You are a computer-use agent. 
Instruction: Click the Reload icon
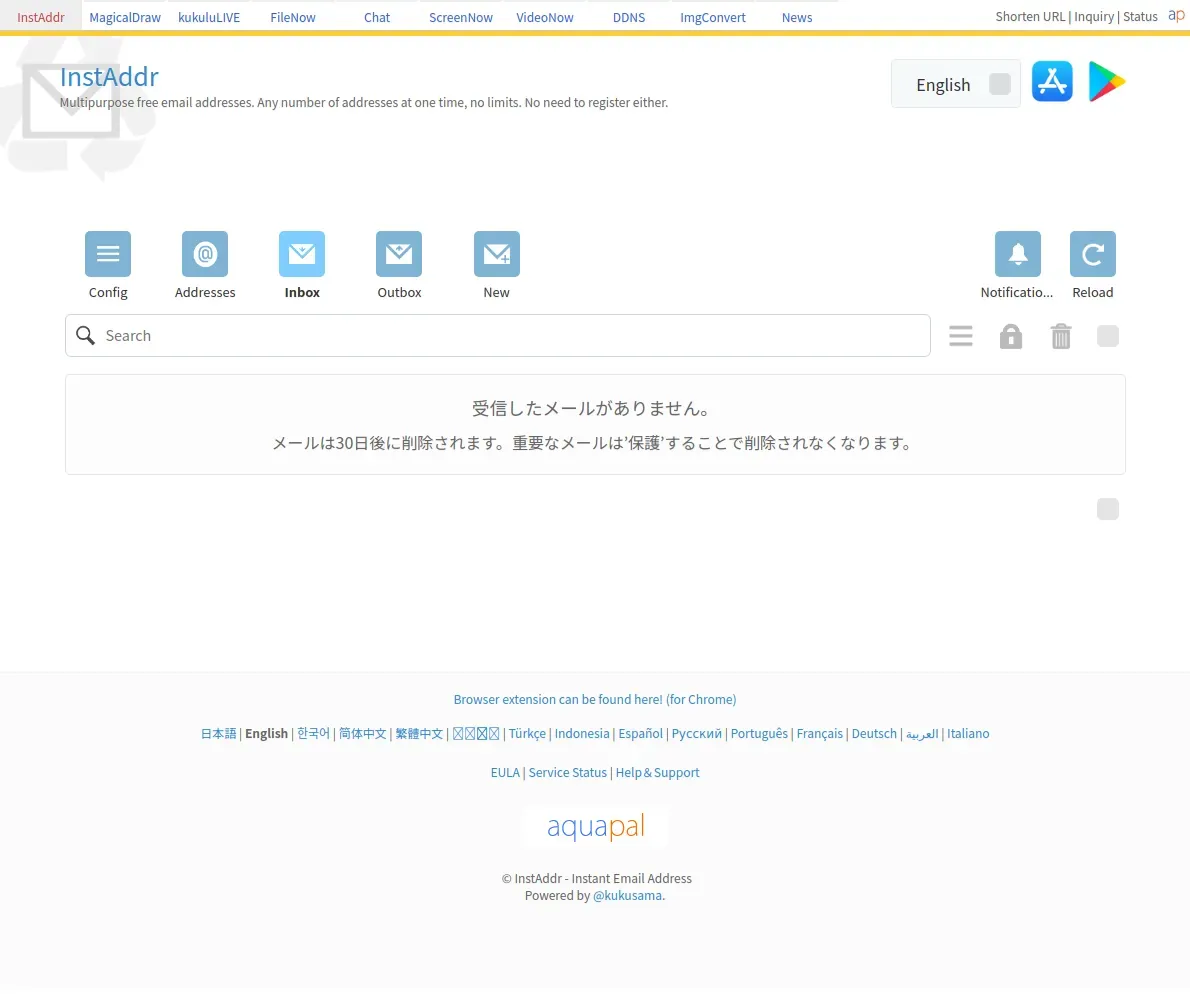tap(1093, 254)
